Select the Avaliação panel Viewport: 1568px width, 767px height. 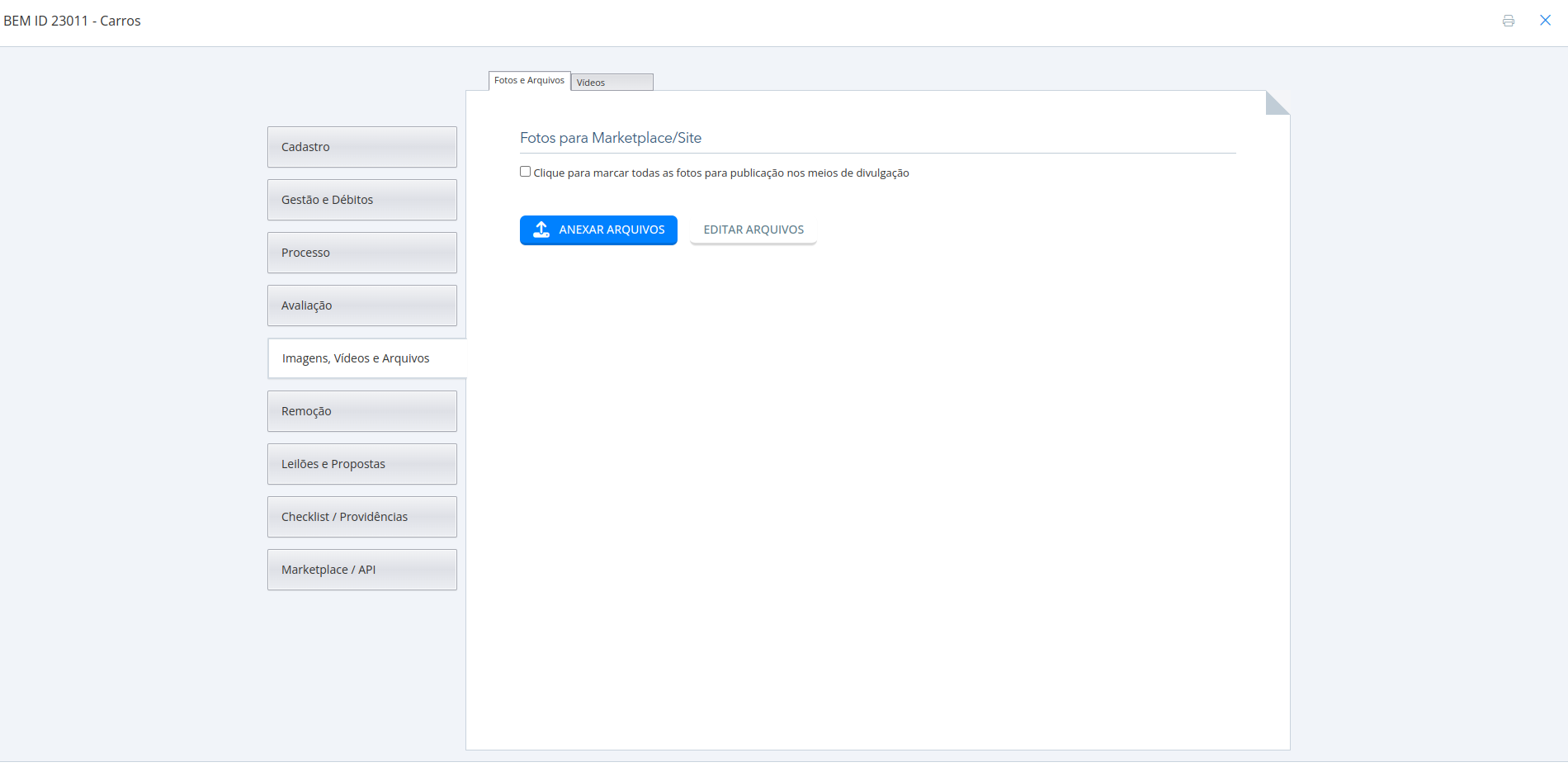coord(361,305)
